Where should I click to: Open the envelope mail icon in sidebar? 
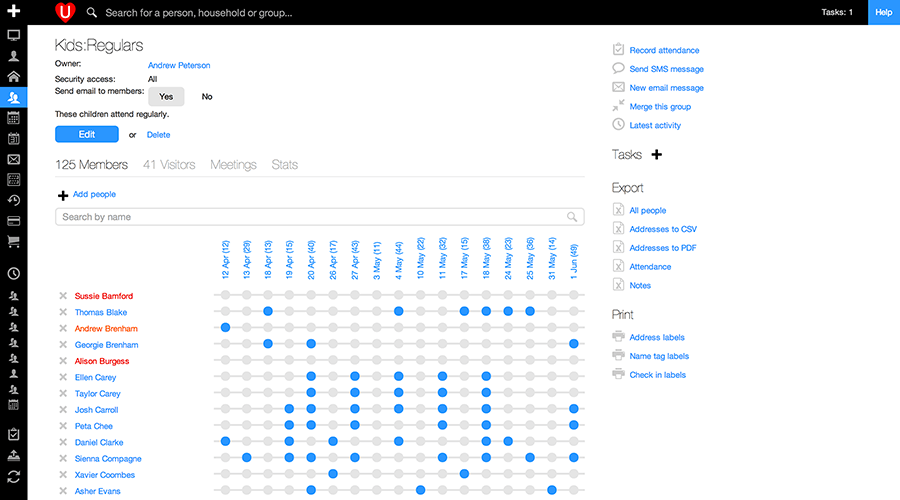tap(13, 159)
